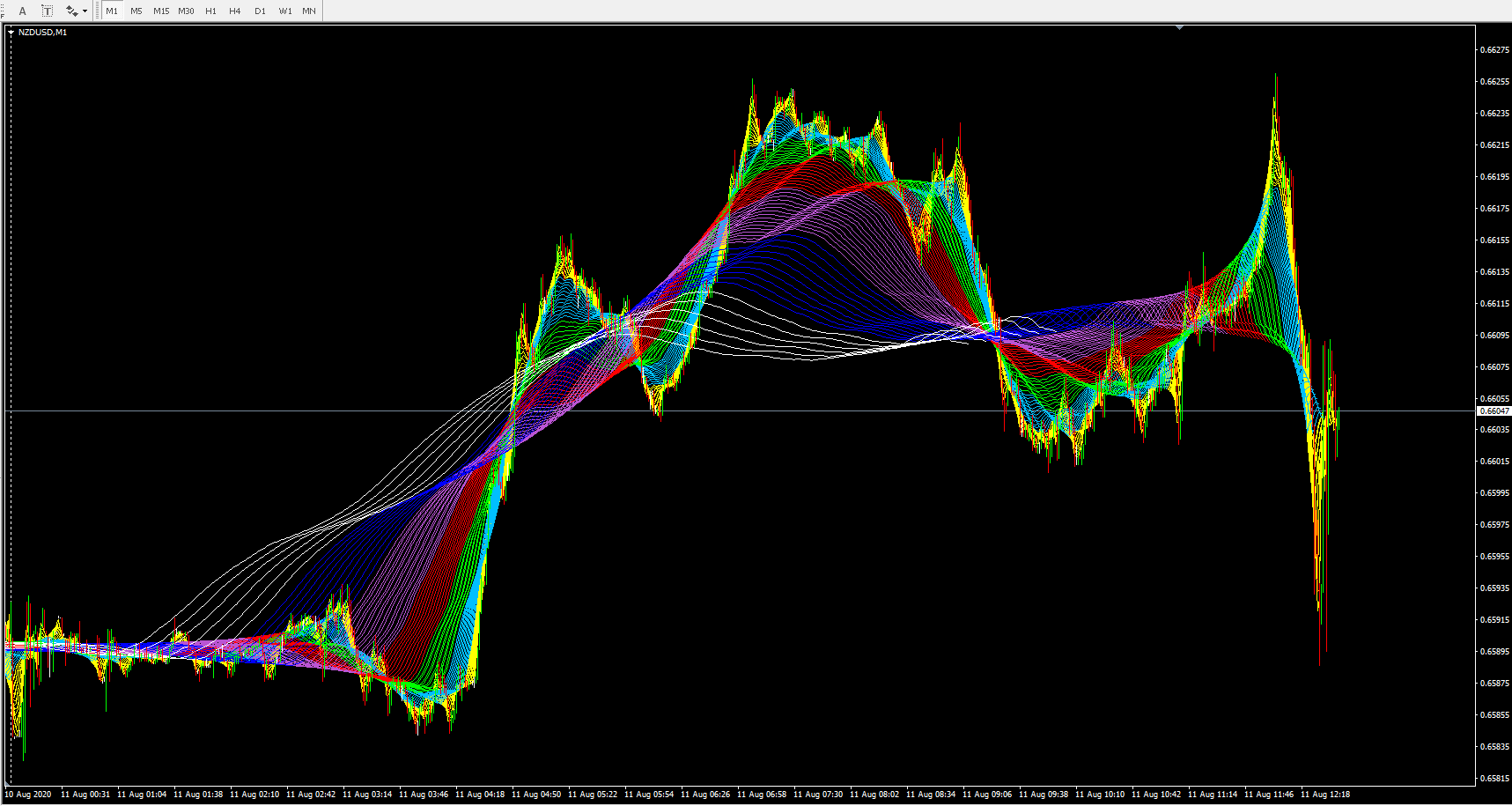Toggle the M1 timeframe button
This screenshot has height=806, width=1512.
point(112,11)
